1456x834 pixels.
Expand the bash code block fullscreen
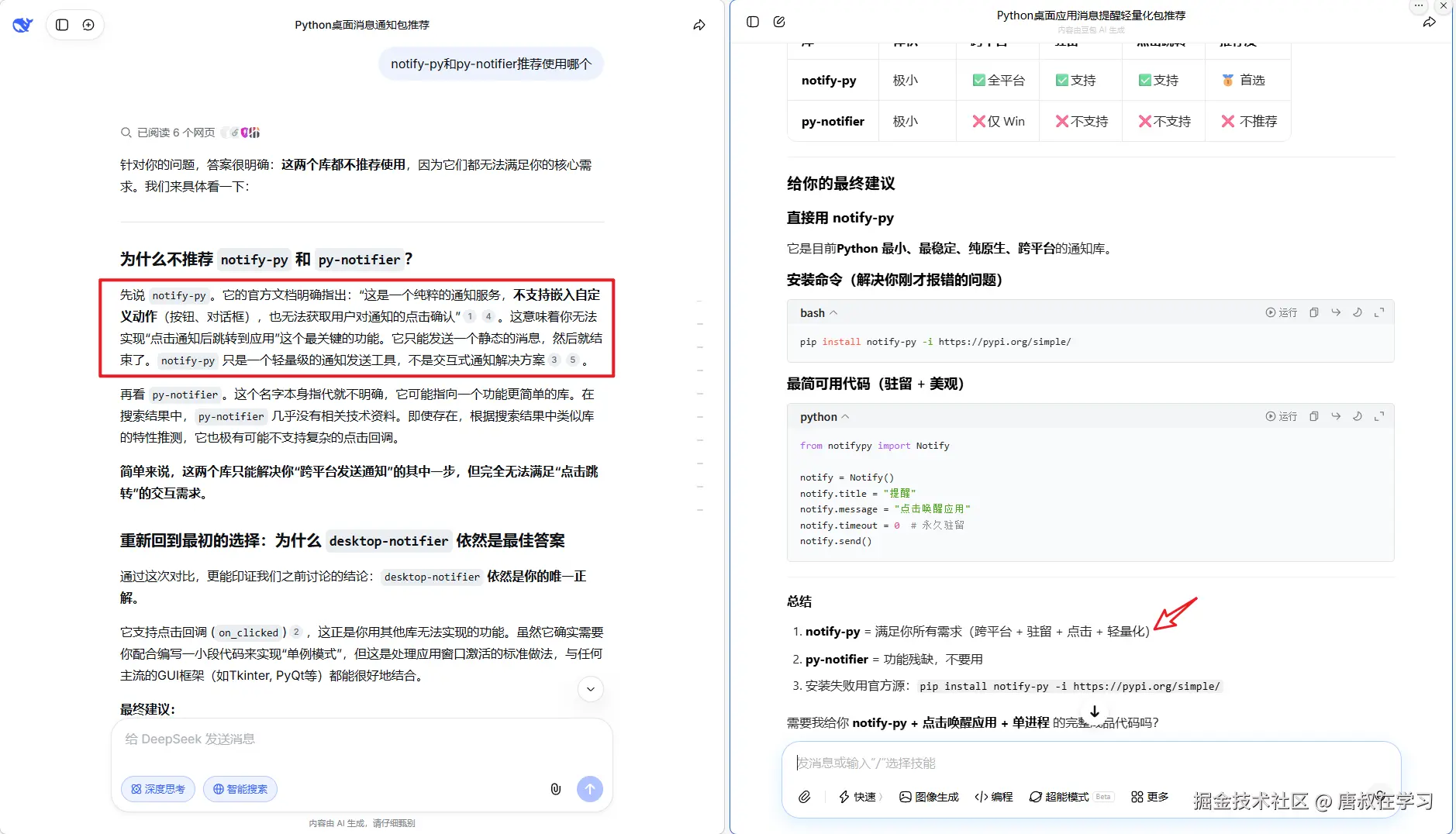[x=1379, y=312]
